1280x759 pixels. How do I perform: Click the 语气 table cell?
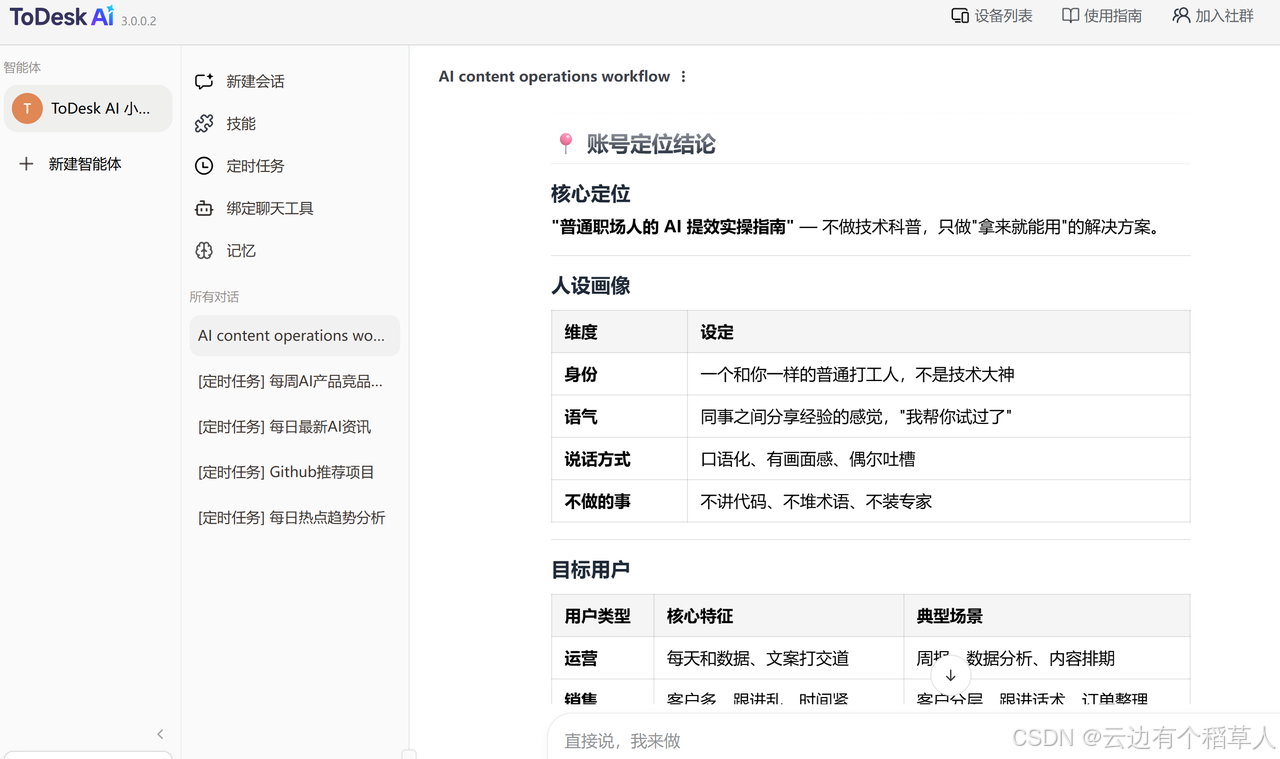(x=619, y=417)
